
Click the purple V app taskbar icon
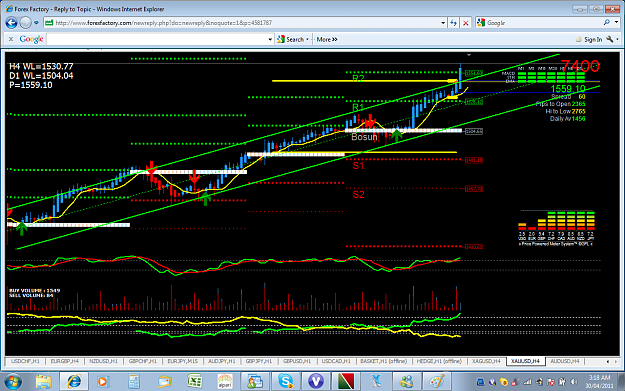pyautogui.click(x=316, y=382)
